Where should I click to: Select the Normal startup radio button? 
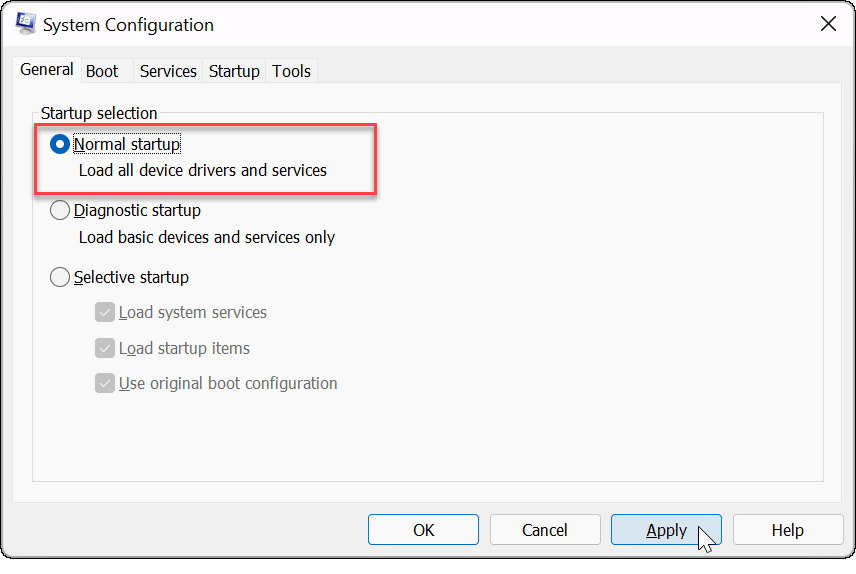click(60, 145)
